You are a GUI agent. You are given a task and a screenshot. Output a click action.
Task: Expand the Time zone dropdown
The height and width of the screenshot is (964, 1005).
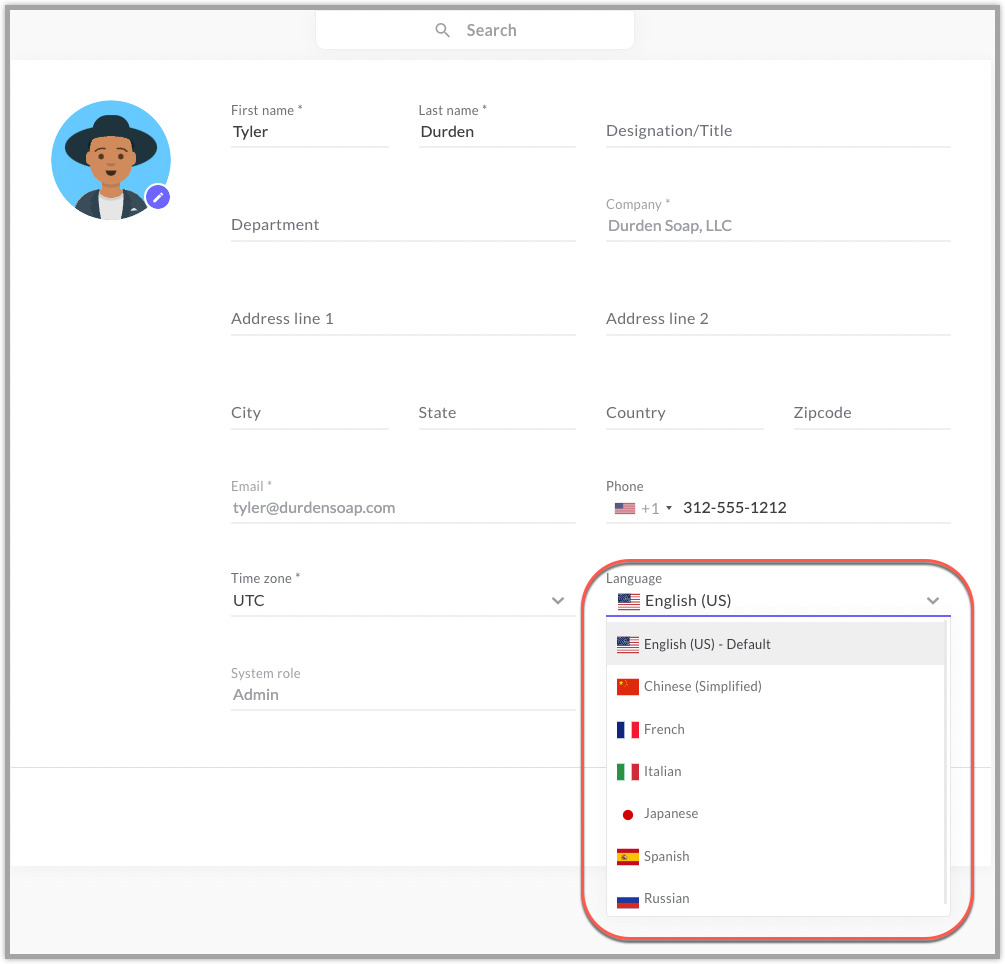558,601
